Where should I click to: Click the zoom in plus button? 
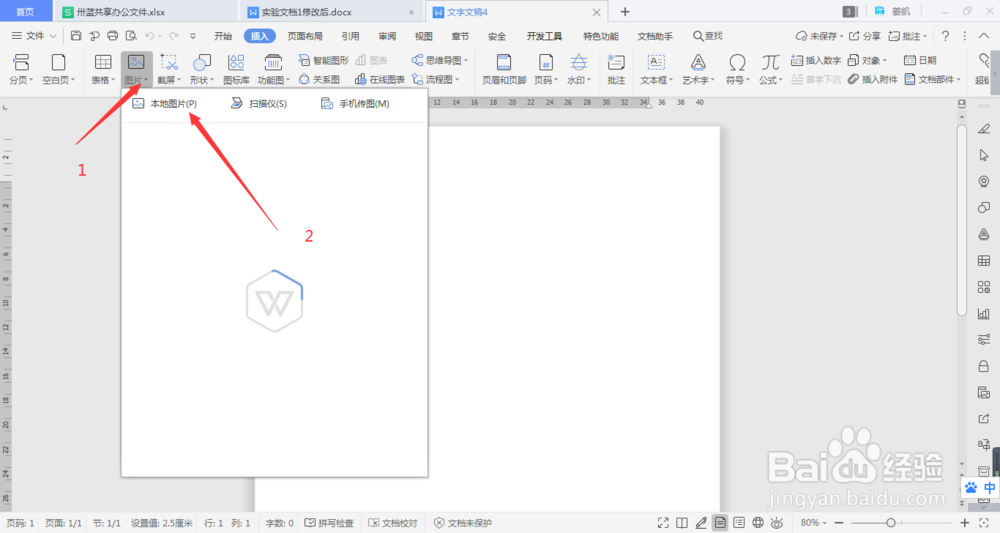click(965, 523)
